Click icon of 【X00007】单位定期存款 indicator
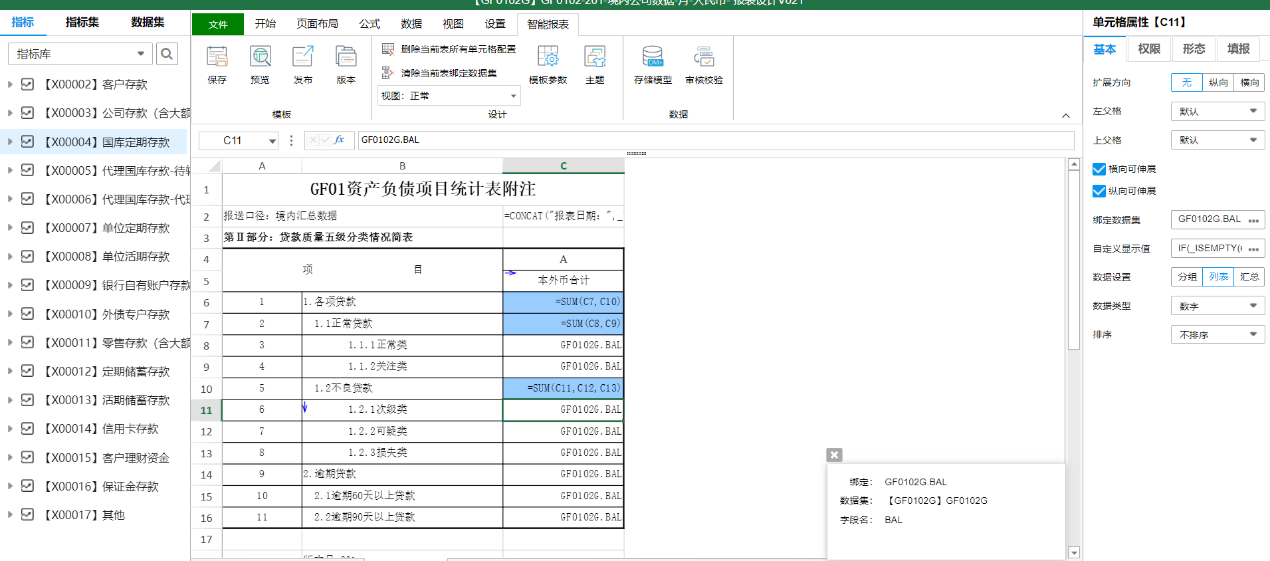 click(28, 228)
